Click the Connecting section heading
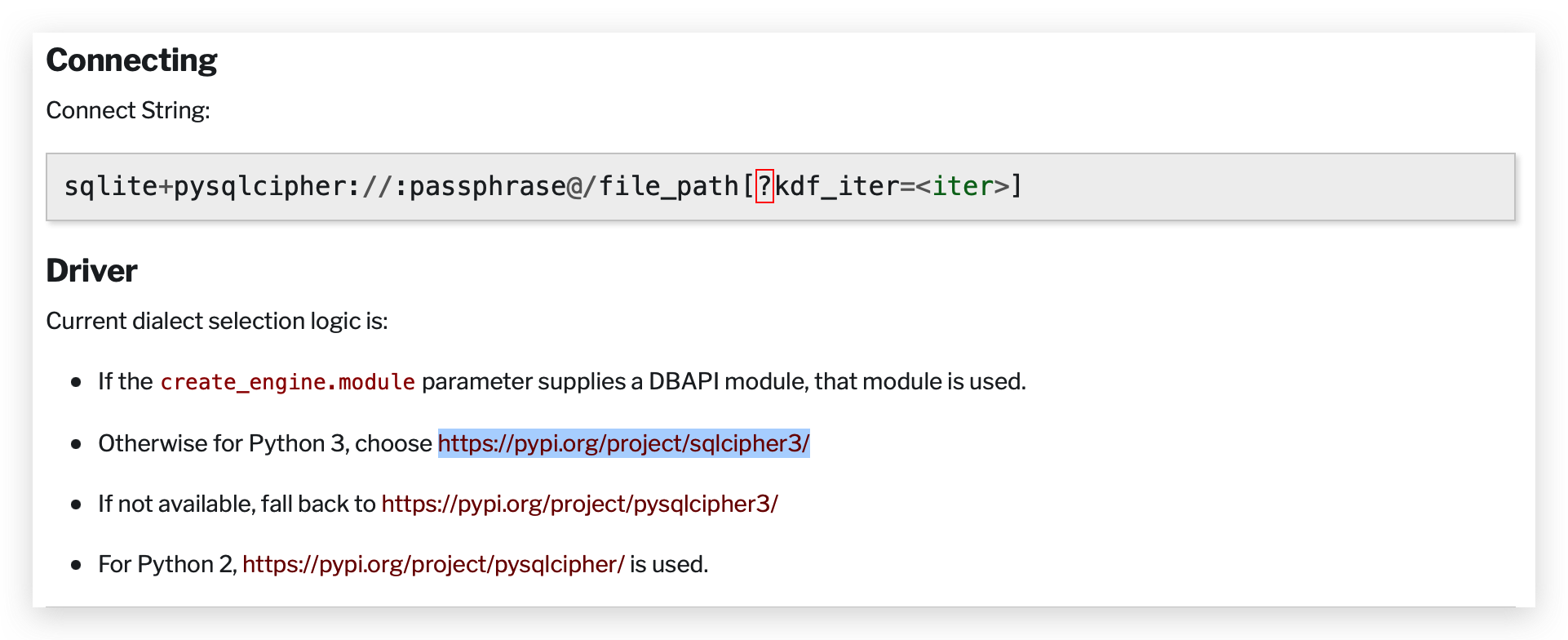Screen dimensions: 1568x640 (131, 60)
